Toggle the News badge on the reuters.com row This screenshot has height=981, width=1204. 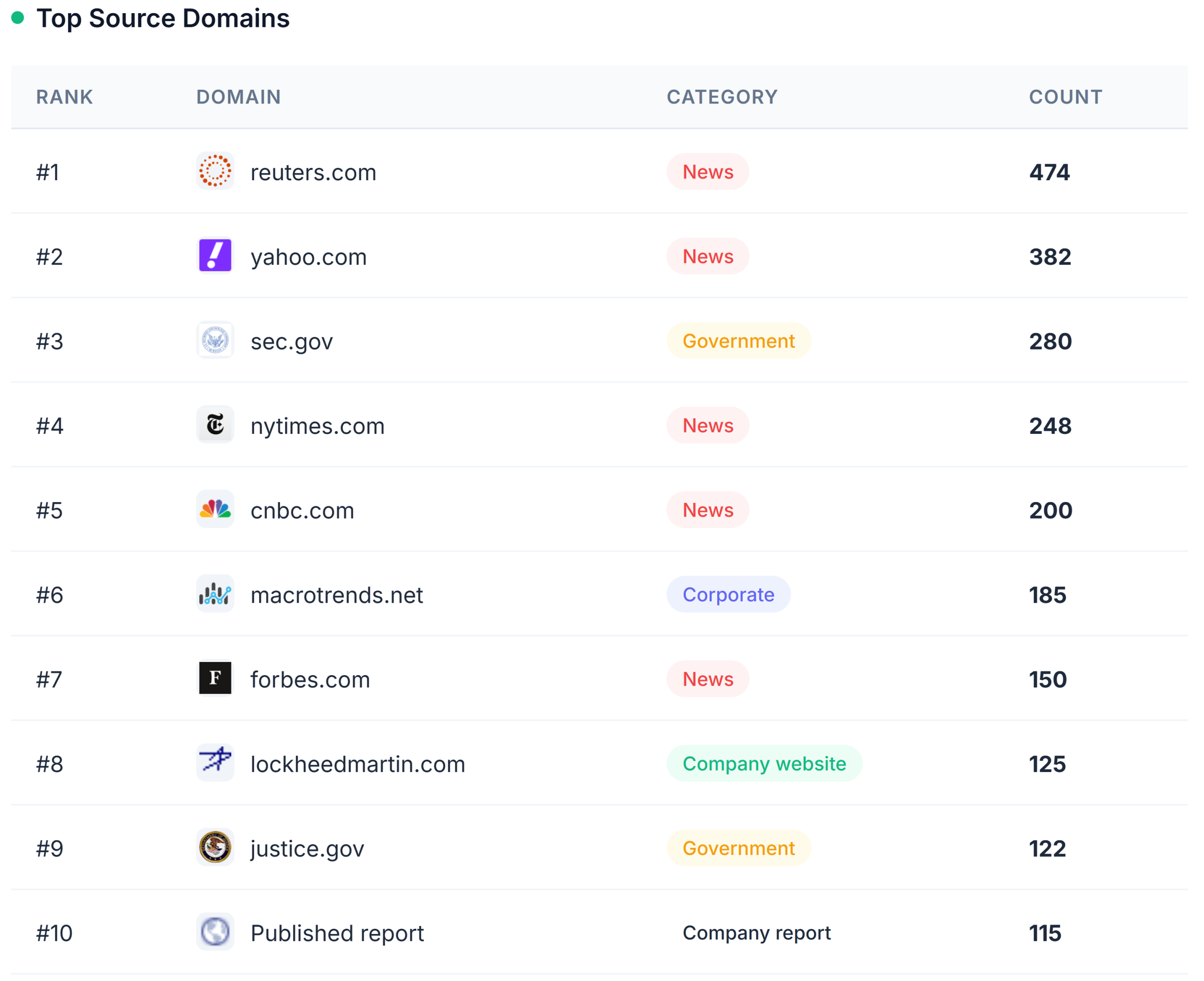(x=708, y=172)
